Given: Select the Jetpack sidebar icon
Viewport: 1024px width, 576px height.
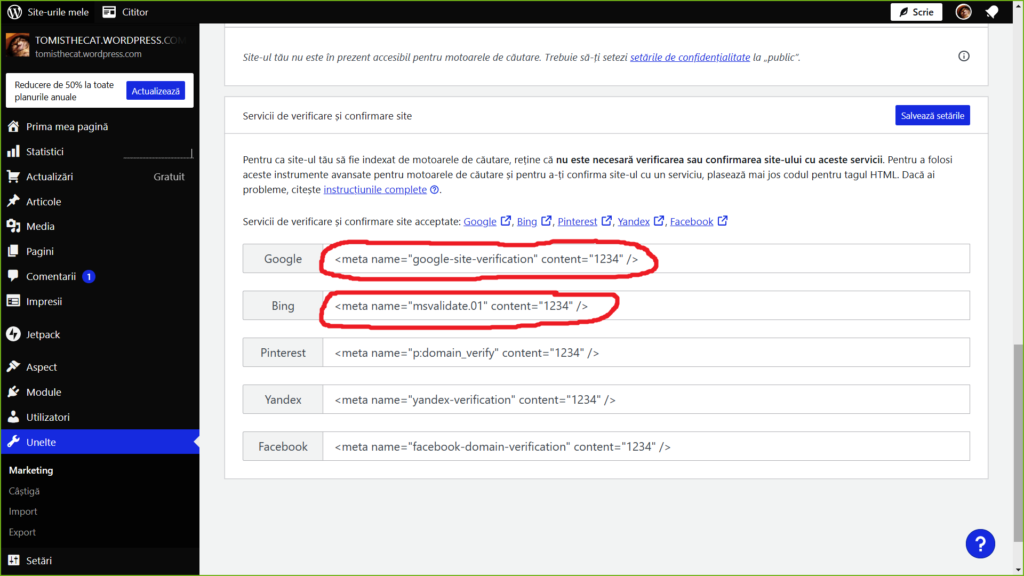Looking at the screenshot, I should coord(14,334).
